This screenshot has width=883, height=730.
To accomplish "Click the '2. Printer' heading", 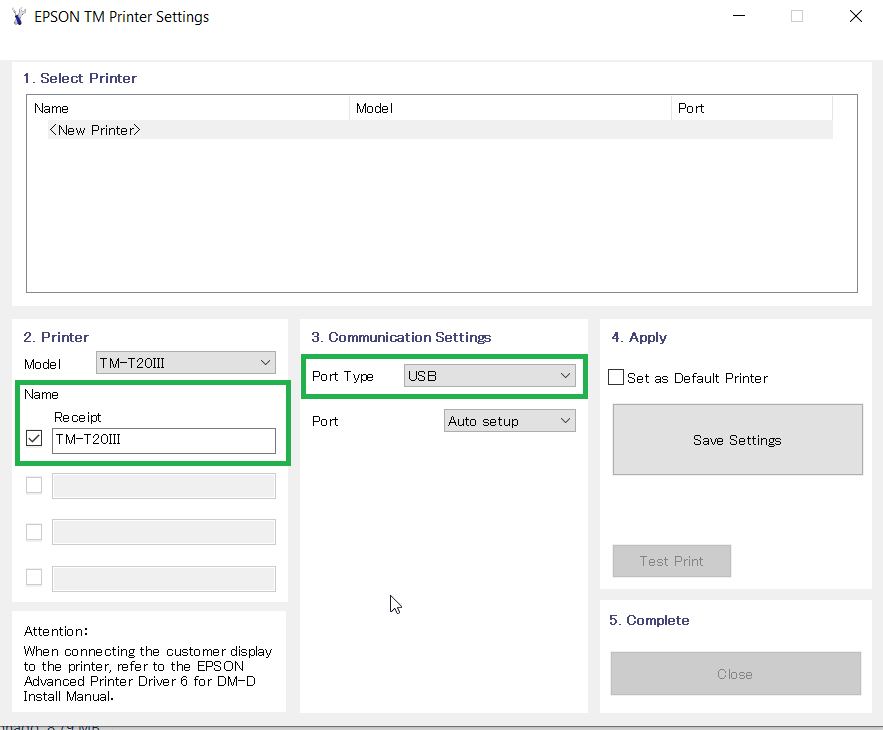I will (56, 337).
